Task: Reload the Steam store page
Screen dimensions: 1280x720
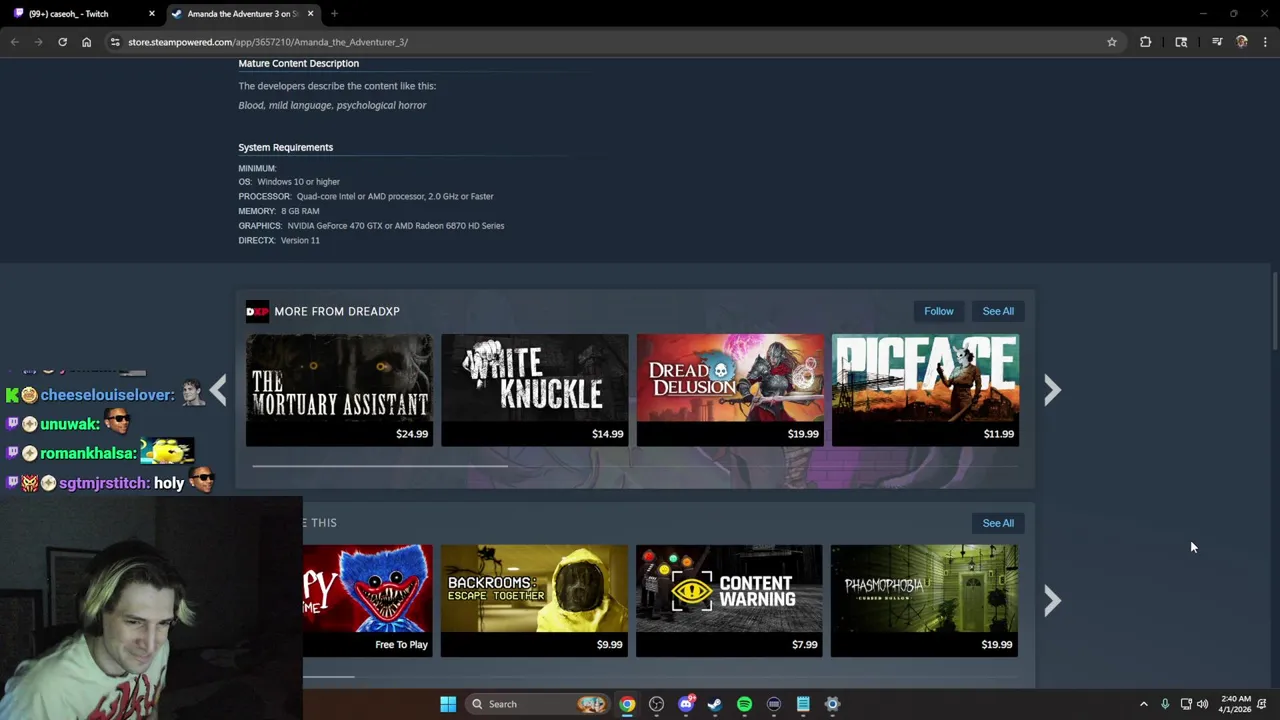Action: (x=62, y=42)
